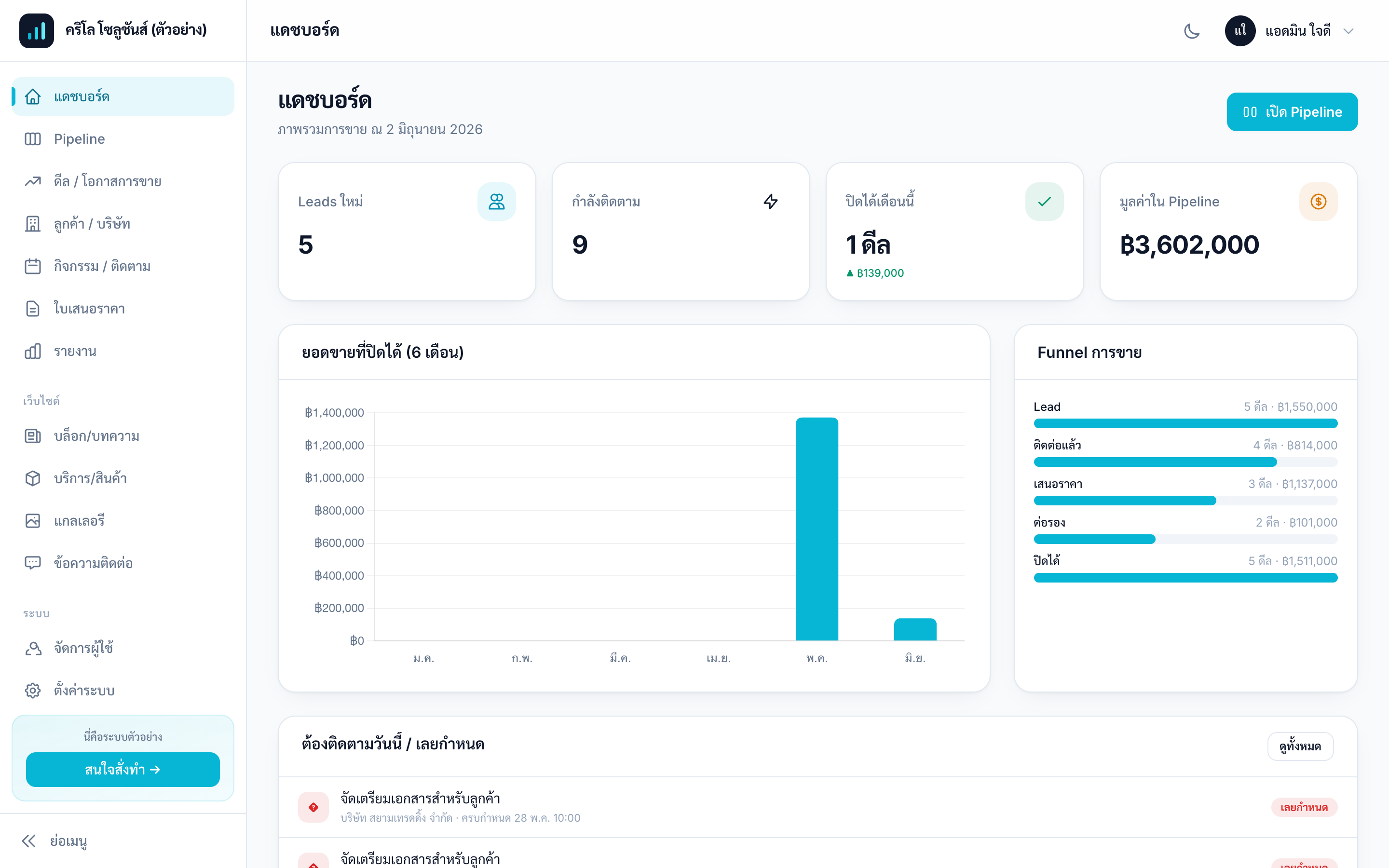Click the ฿139,000 closed amount text
Screen dimensions: 1389x868
pyautogui.click(x=880, y=273)
